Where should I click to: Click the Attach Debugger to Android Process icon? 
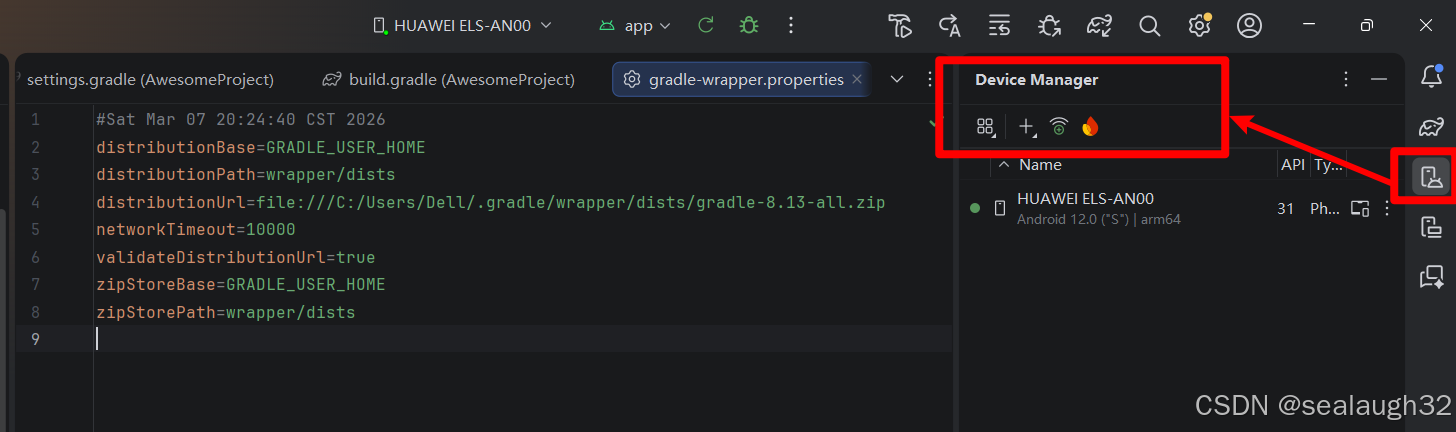tap(1050, 26)
